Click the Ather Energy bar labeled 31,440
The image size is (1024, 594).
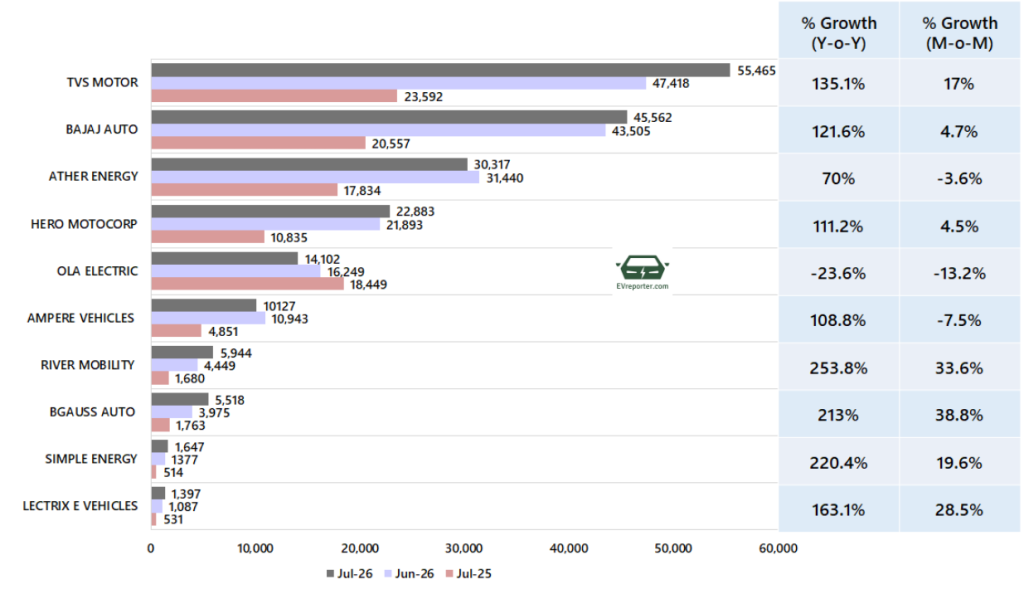tap(315, 177)
